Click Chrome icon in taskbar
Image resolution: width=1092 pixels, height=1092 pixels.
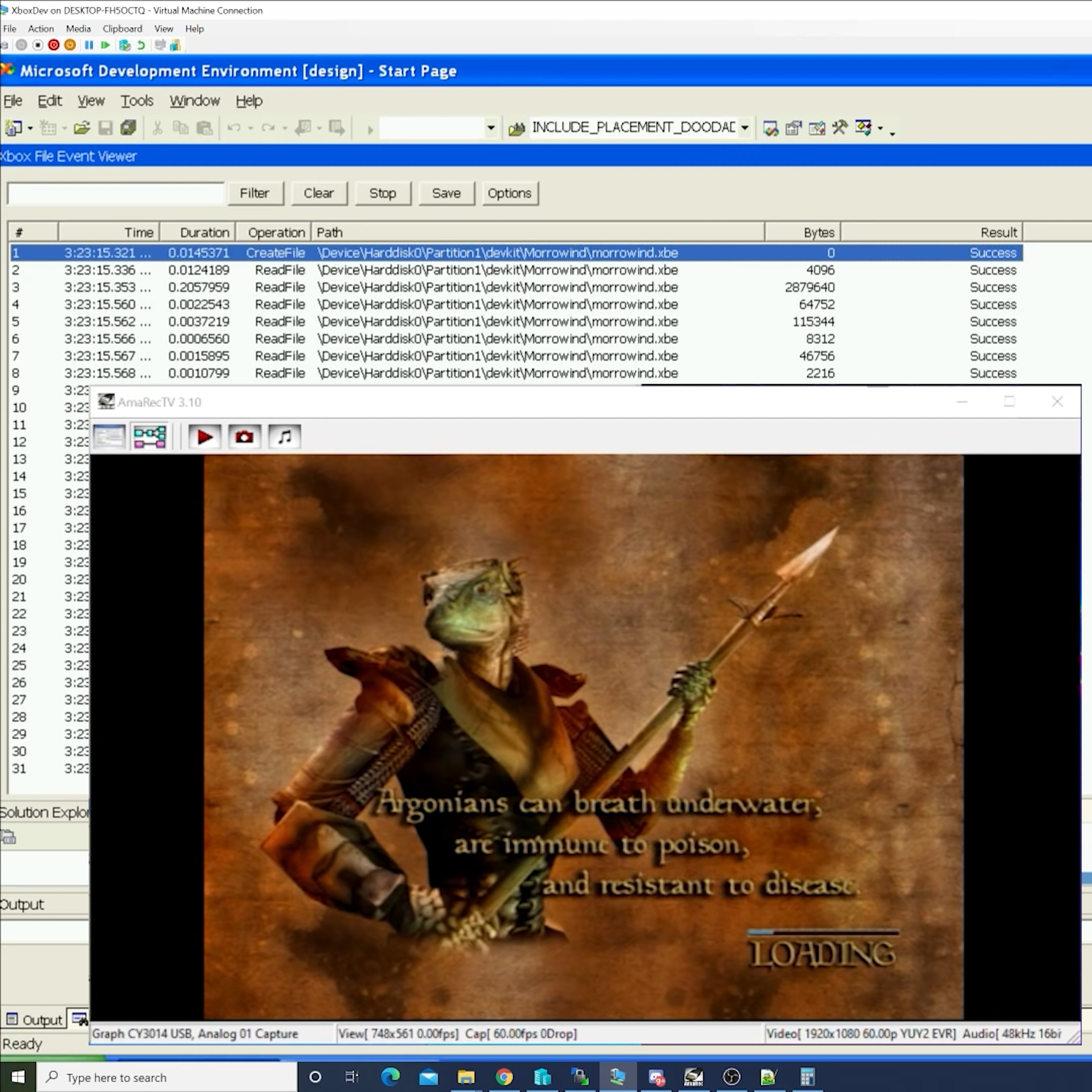pyautogui.click(x=504, y=1077)
